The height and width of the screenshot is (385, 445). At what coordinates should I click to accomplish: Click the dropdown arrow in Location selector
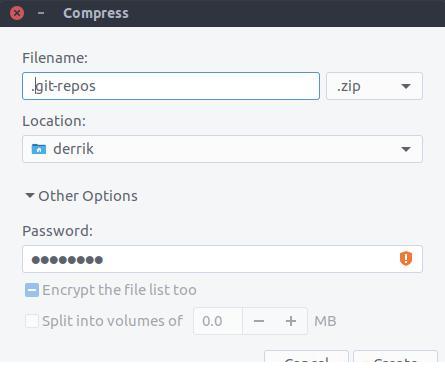tap(406, 149)
